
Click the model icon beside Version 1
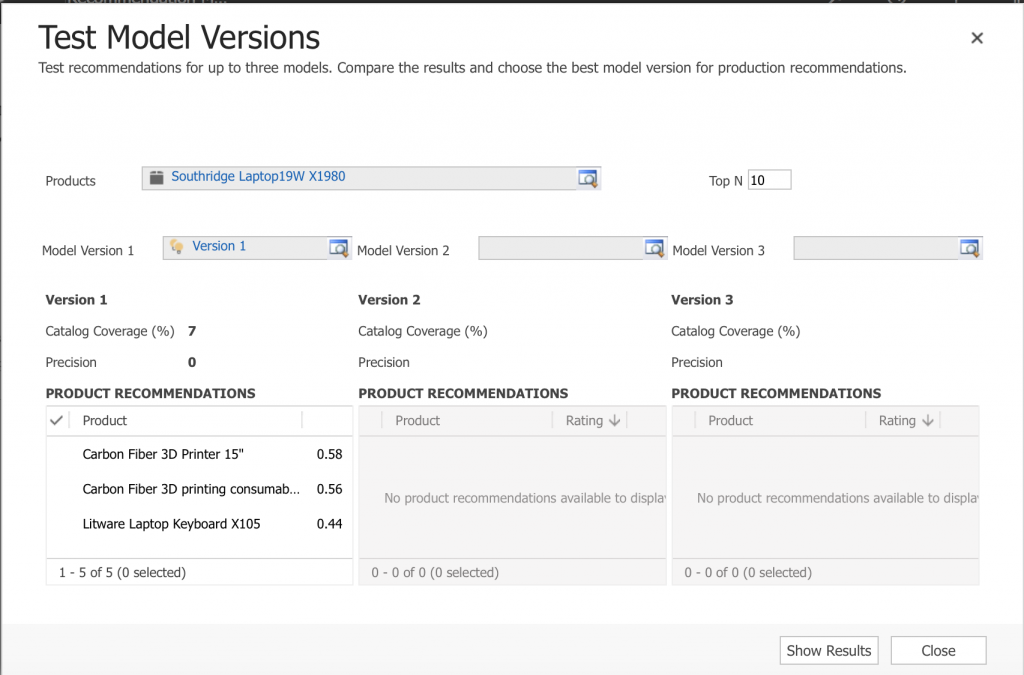(x=177, y=247)
